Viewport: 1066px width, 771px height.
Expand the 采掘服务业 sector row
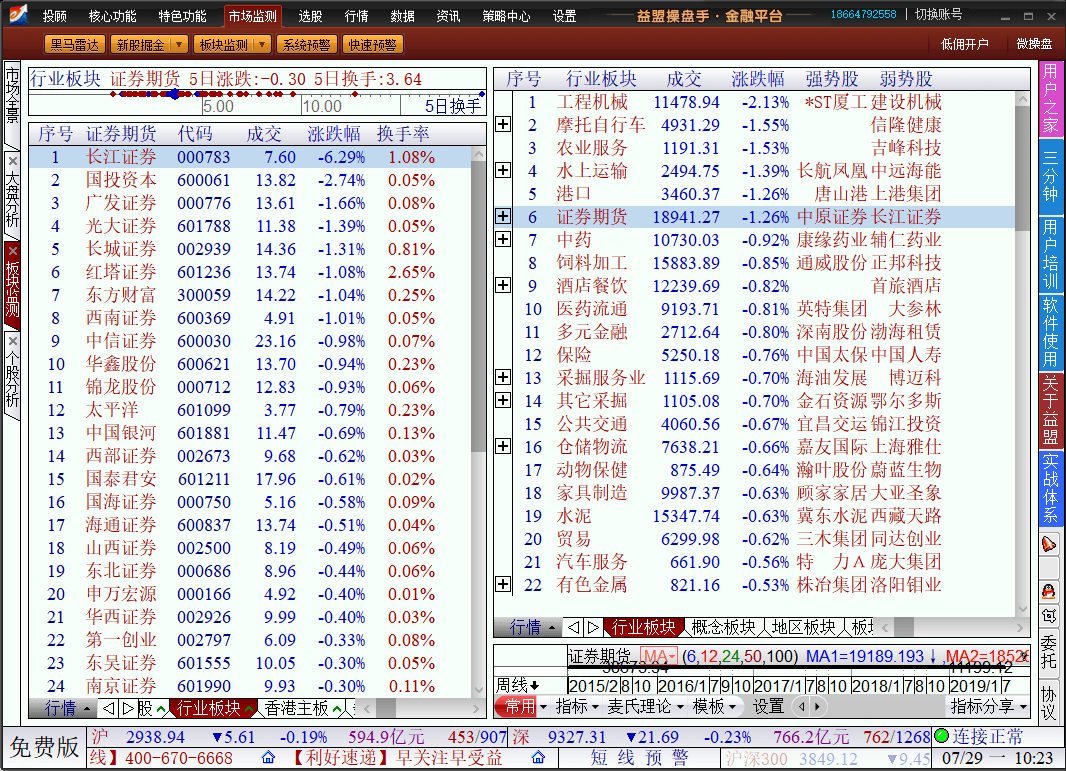pyautogui.click(x=503, y=377)
